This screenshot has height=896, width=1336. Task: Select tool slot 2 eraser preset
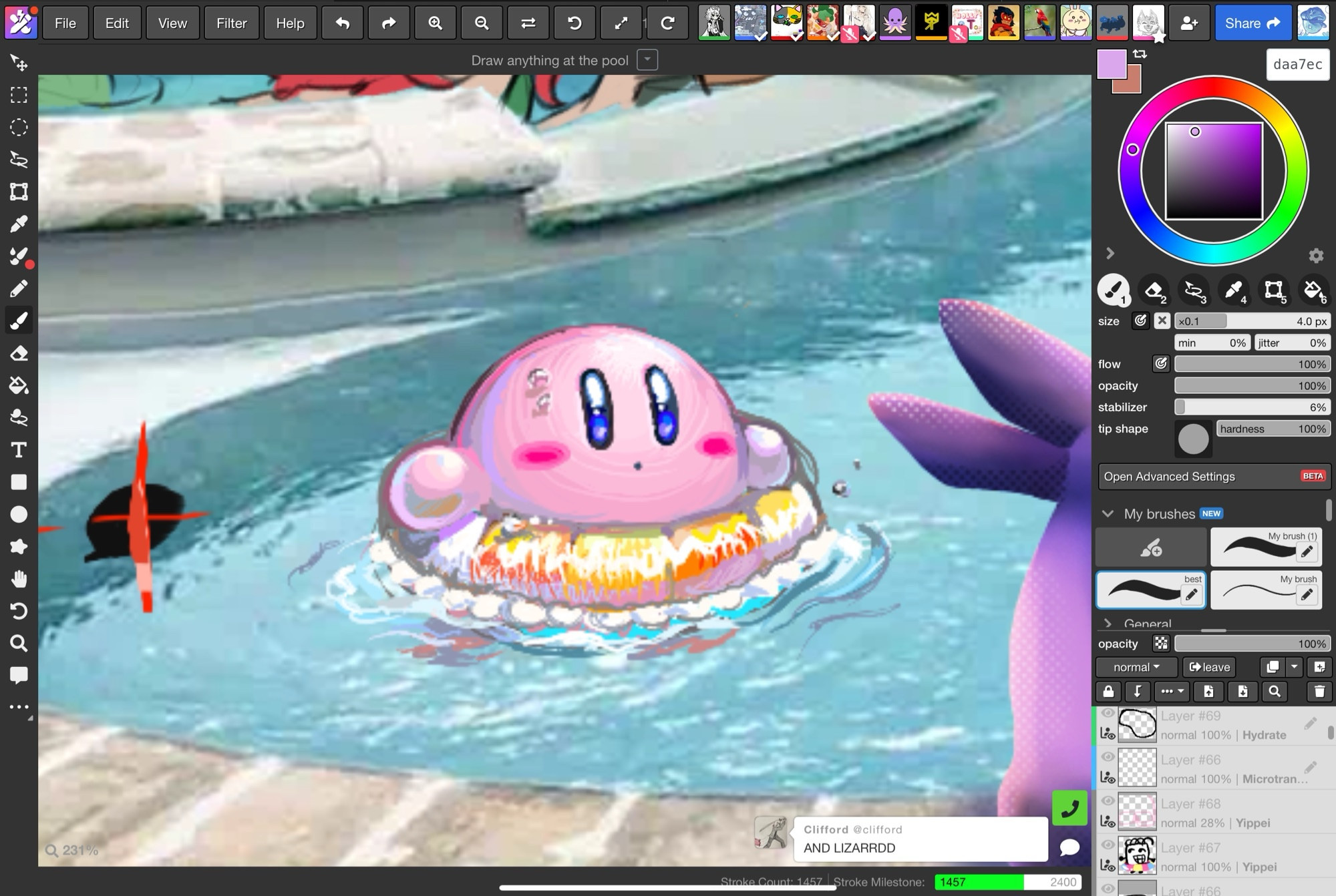click(x=1154, y=290)
